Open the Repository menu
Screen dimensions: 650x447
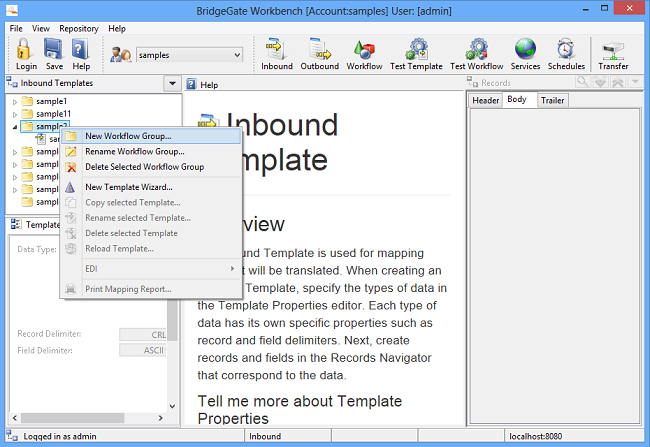click(79, 29)
